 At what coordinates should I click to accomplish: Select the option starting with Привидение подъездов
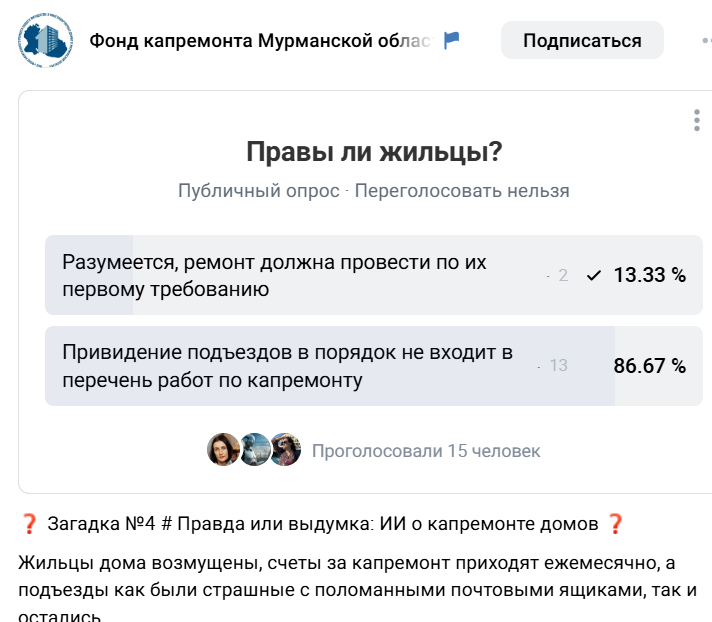coord(288,366)
